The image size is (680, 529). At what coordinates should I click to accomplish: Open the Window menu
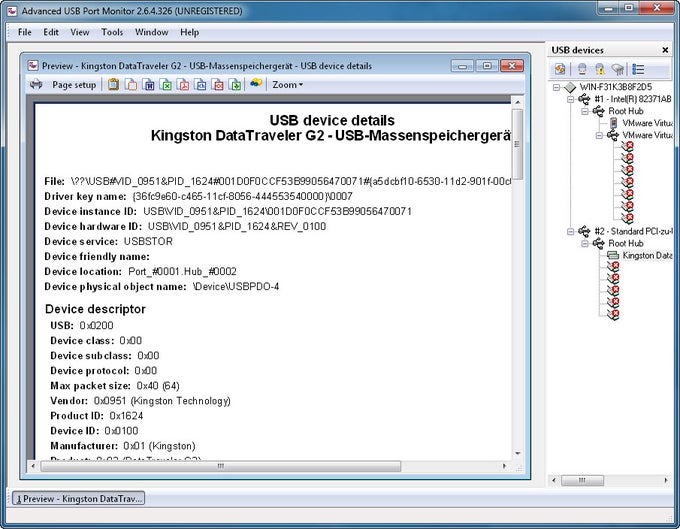(x=151, y=32)
